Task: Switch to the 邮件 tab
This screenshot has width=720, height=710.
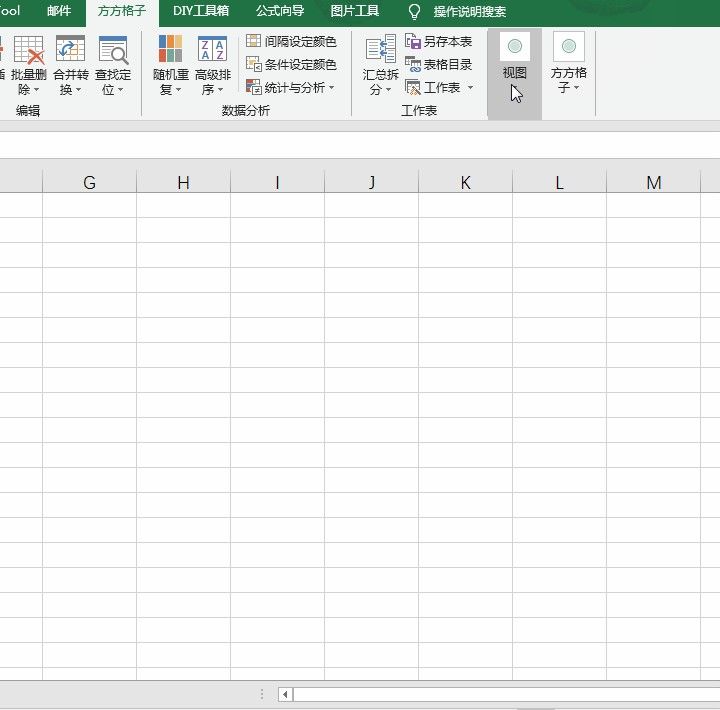Action: point(59,11)
